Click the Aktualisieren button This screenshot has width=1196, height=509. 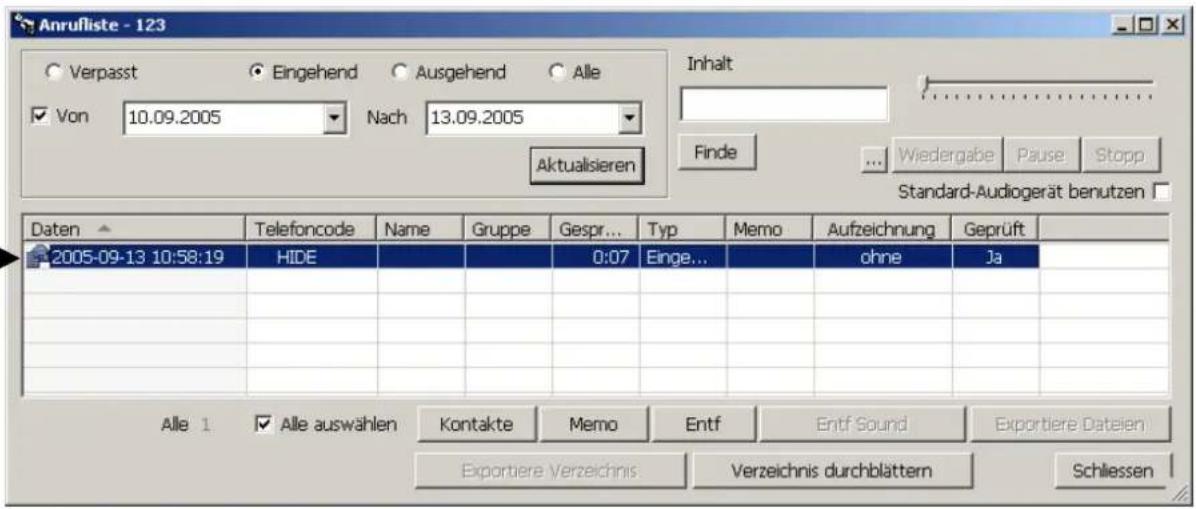[587, 166]
